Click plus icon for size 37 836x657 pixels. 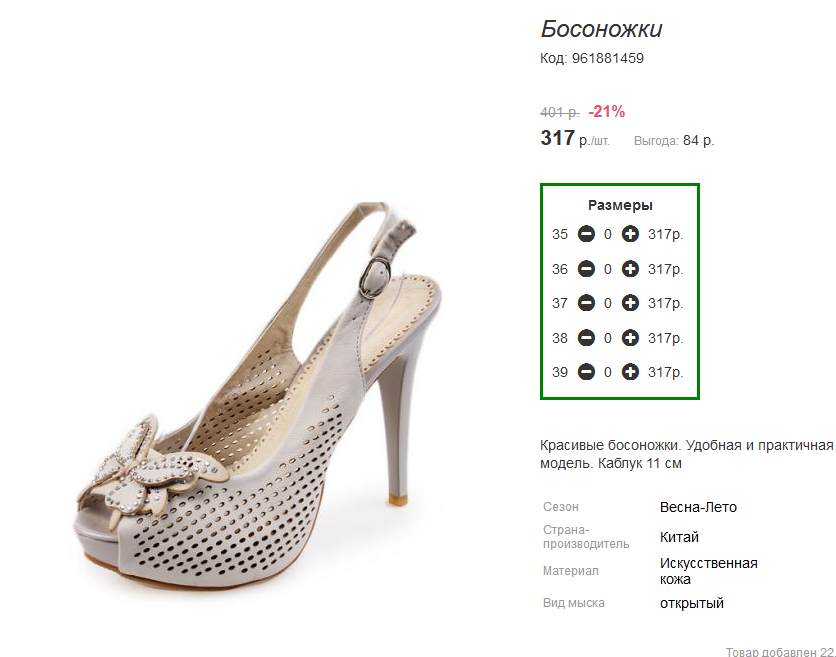(630, 303)
